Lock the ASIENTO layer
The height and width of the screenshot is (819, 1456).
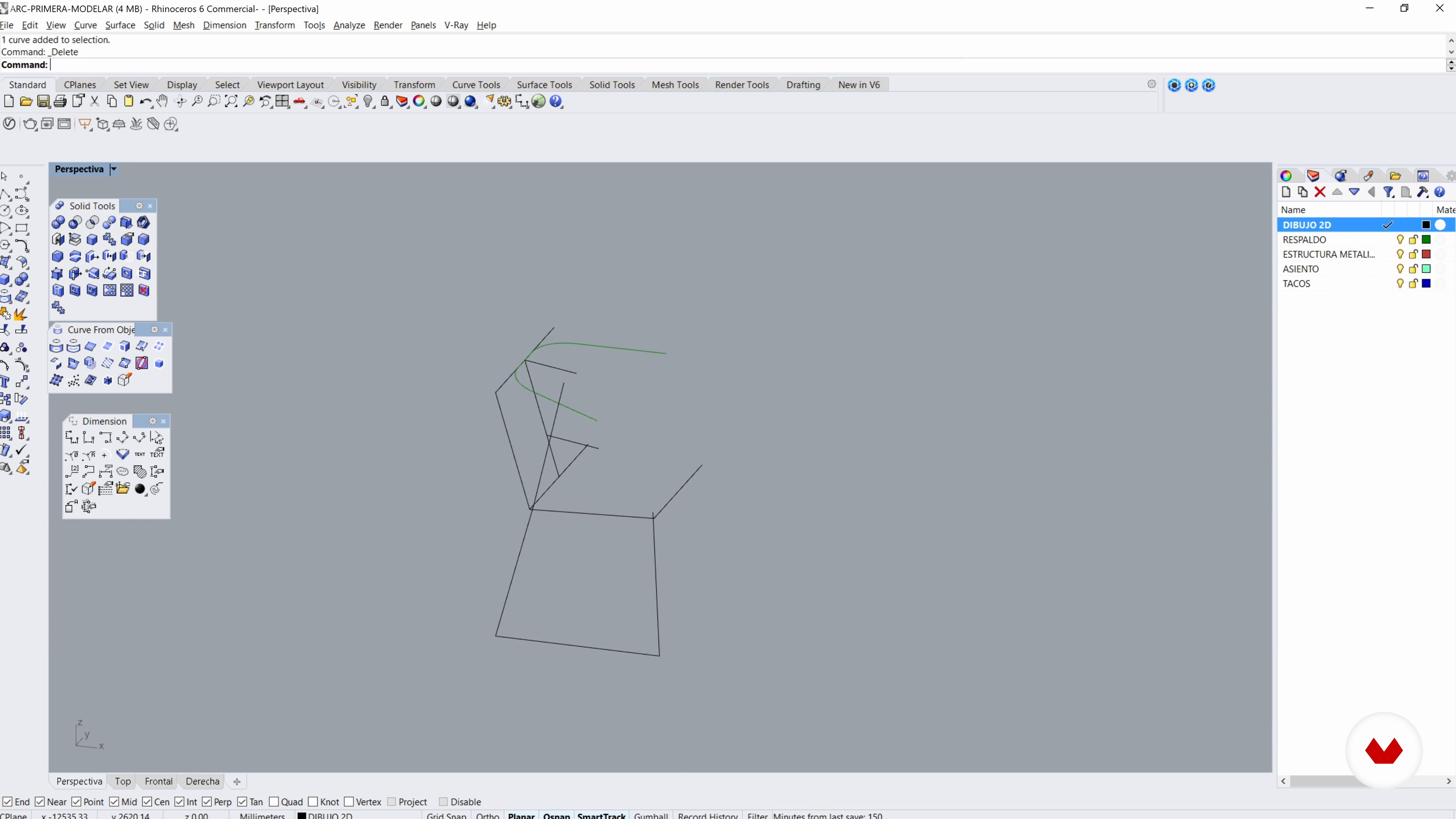(x=1413, y=269)
